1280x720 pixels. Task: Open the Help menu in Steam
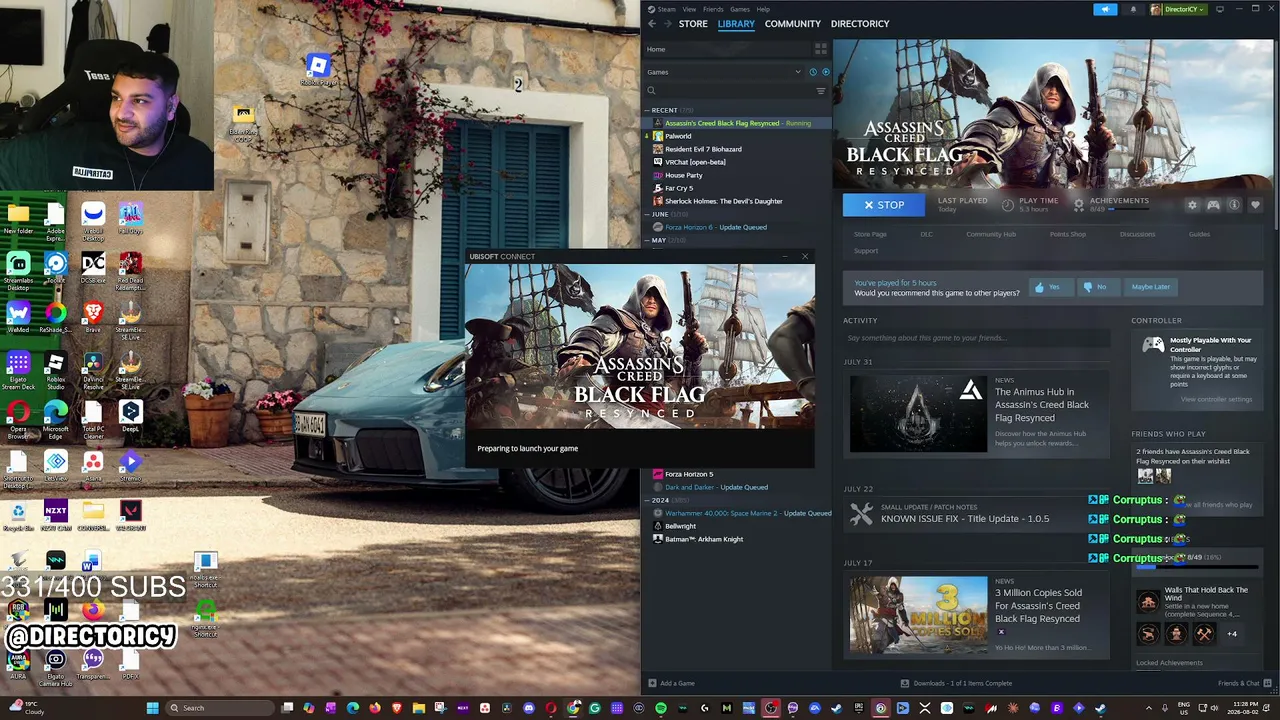click(x=763, y=9)
